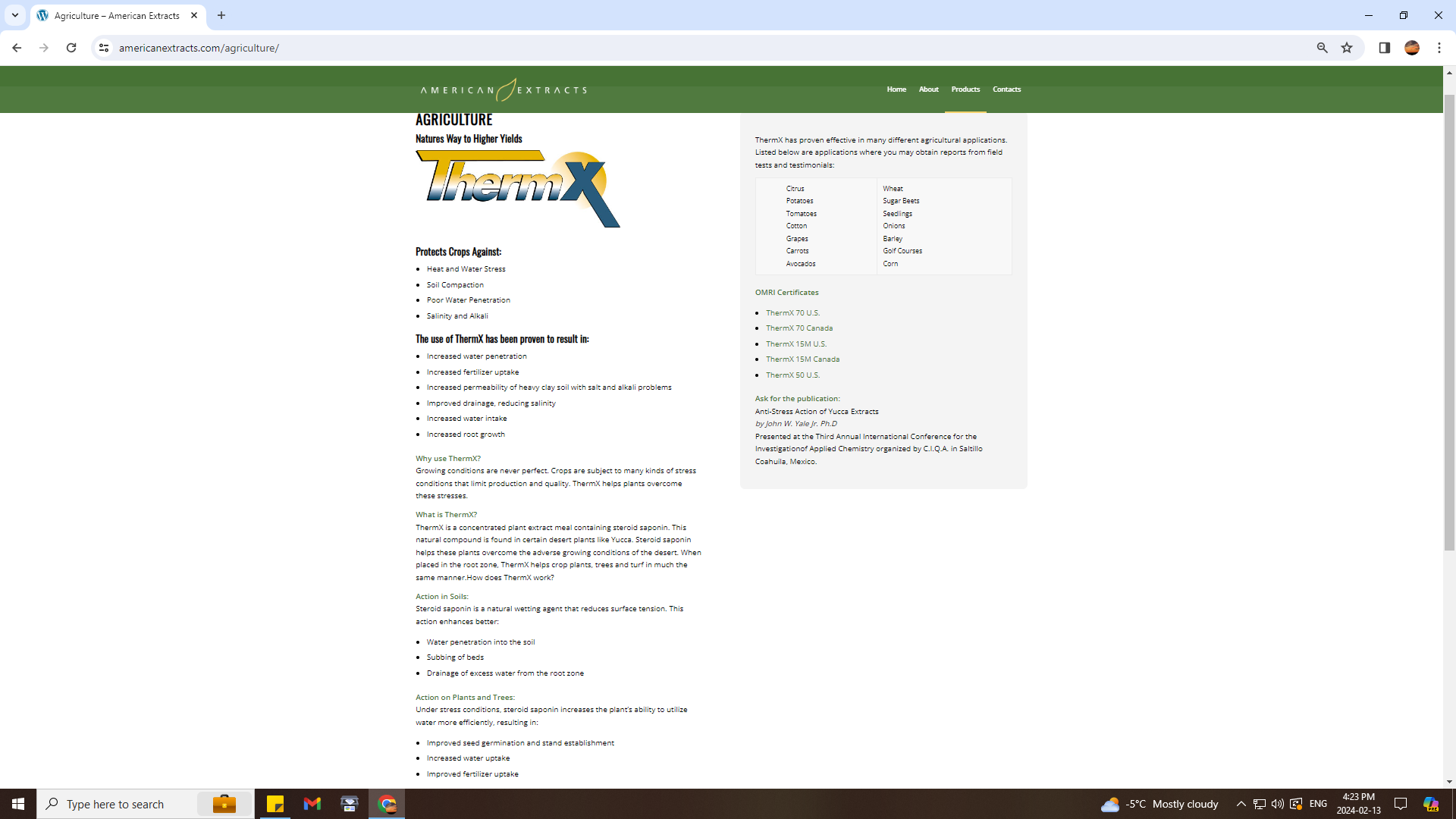Expand the tab search dropdown arrow
Viewport: 1456px width, 819px height.
point(14,15)
